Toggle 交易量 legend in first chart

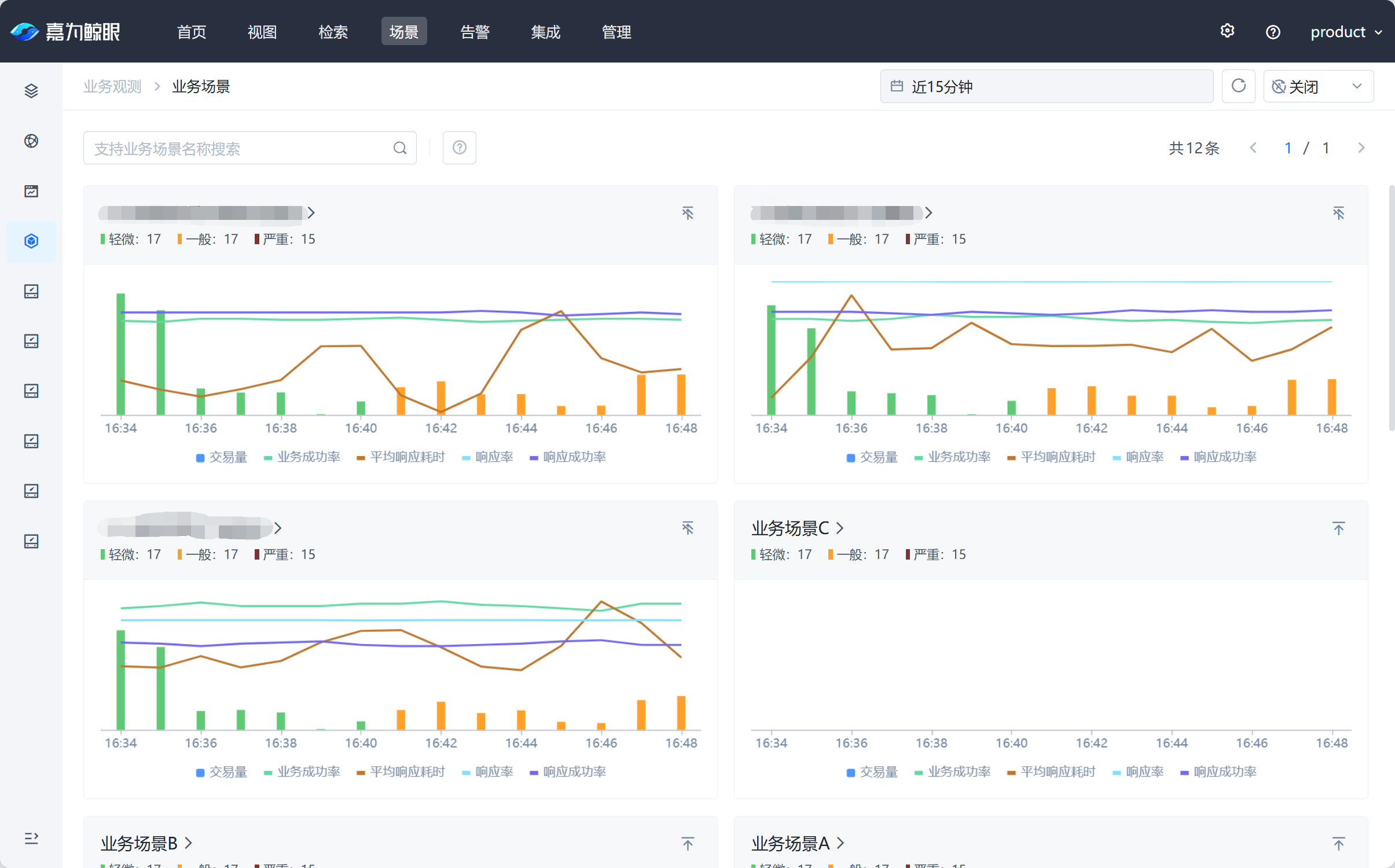click(222, 457)
